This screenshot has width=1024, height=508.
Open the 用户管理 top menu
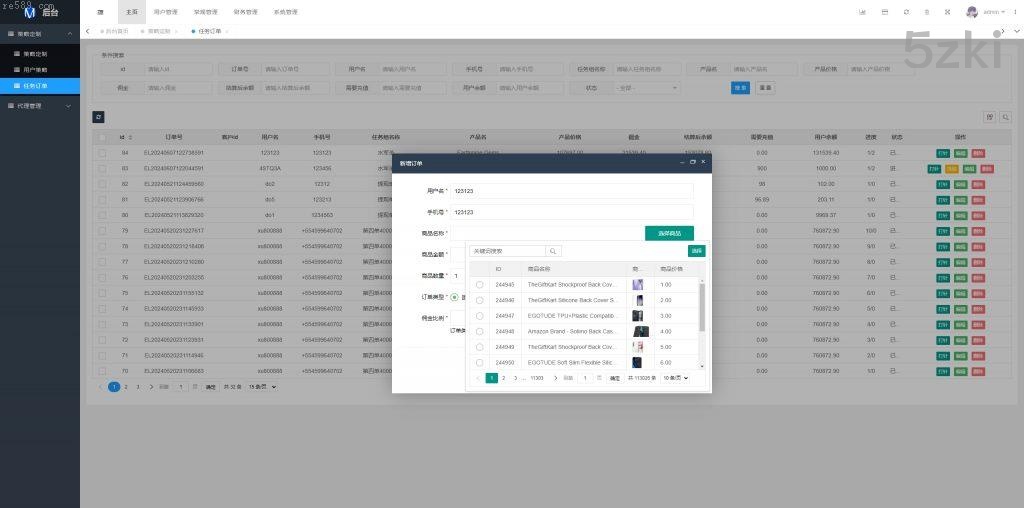pos(166,12)
